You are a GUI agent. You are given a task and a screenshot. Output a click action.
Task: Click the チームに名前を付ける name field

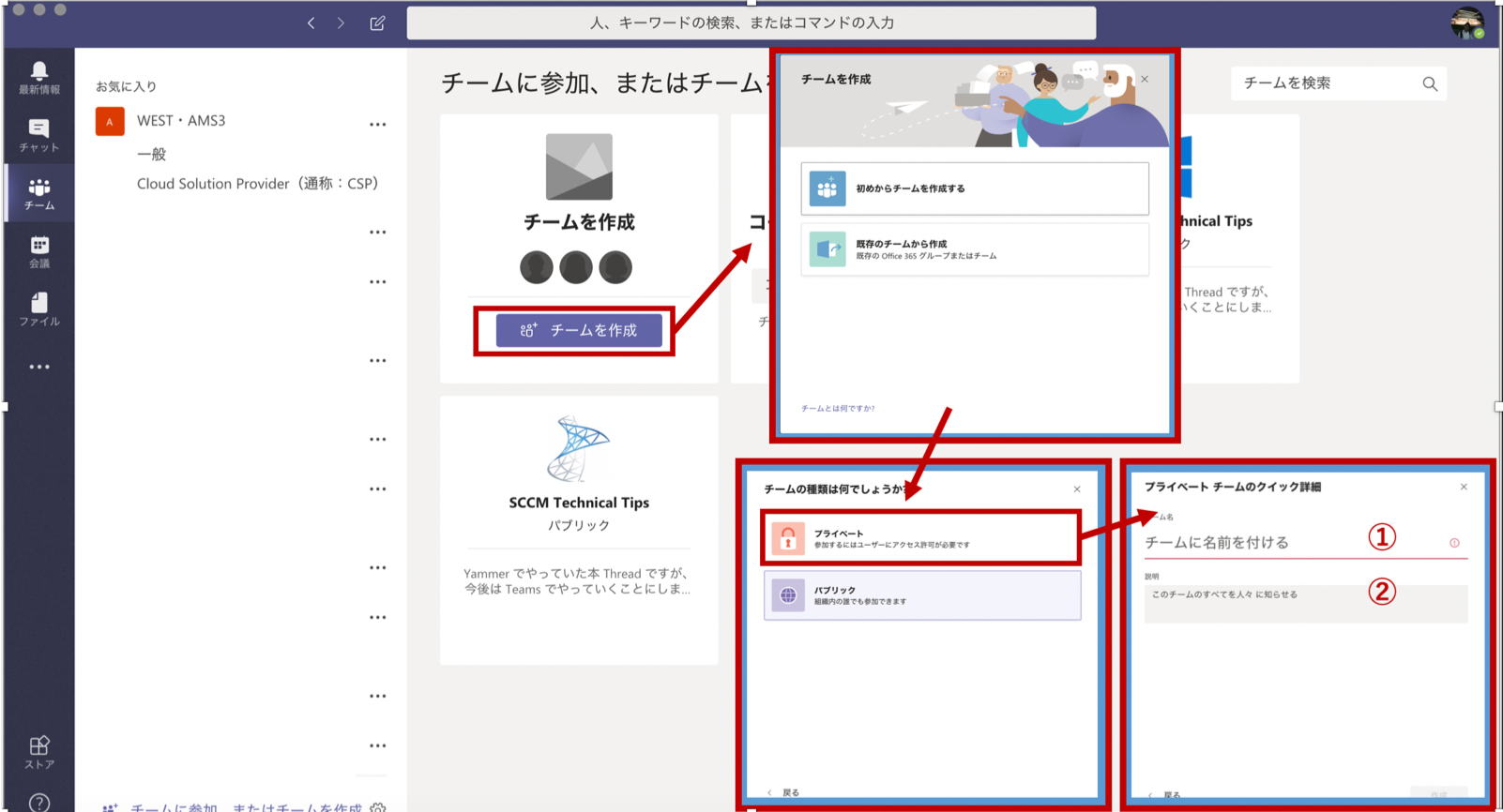(1305, 543)
